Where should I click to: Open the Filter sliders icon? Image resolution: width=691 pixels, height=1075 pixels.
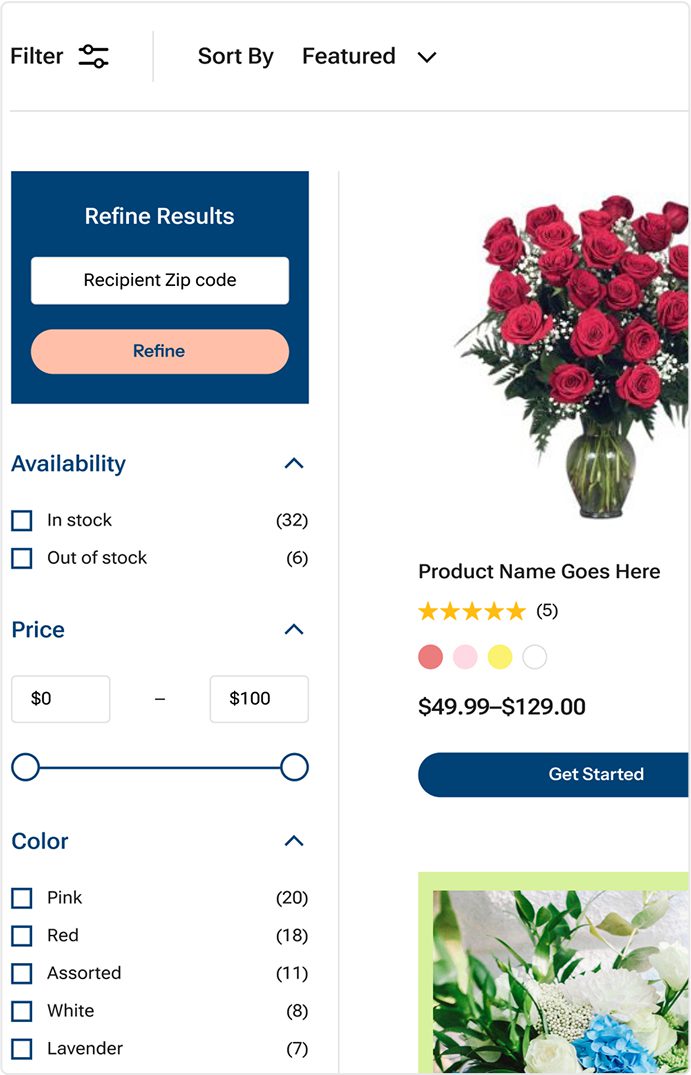tap(93, 56)
